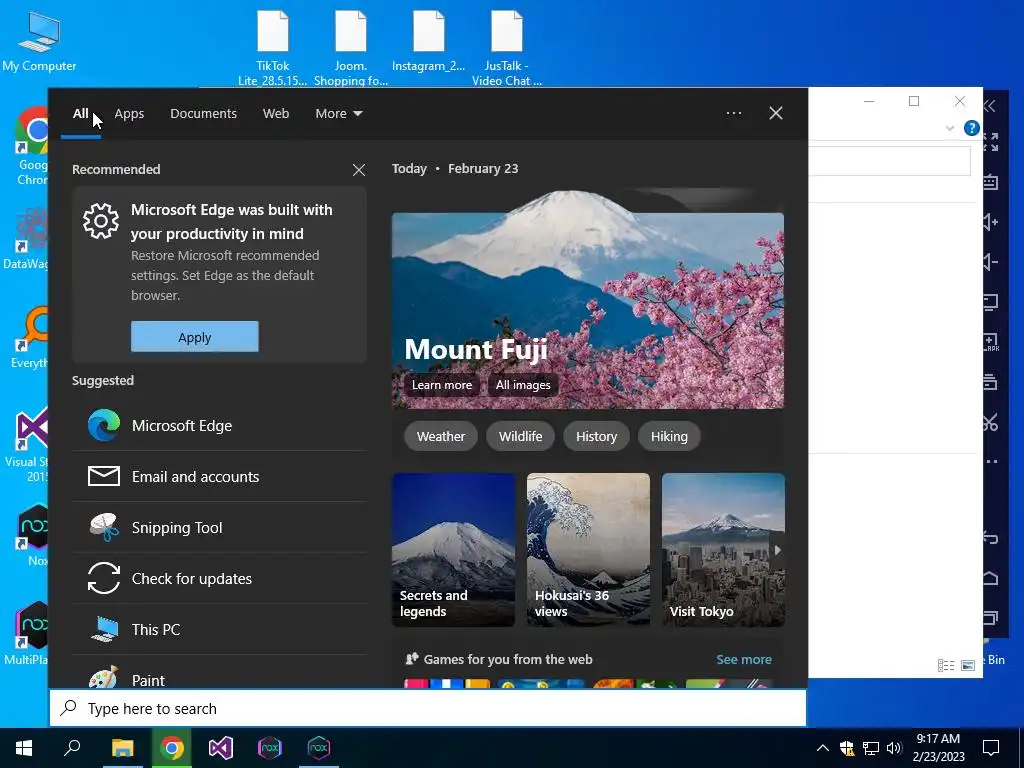This screenshot has width=1024, height=768.
Task: Collapse Nox sidebar with double chevron
Action: coord(990,105)
